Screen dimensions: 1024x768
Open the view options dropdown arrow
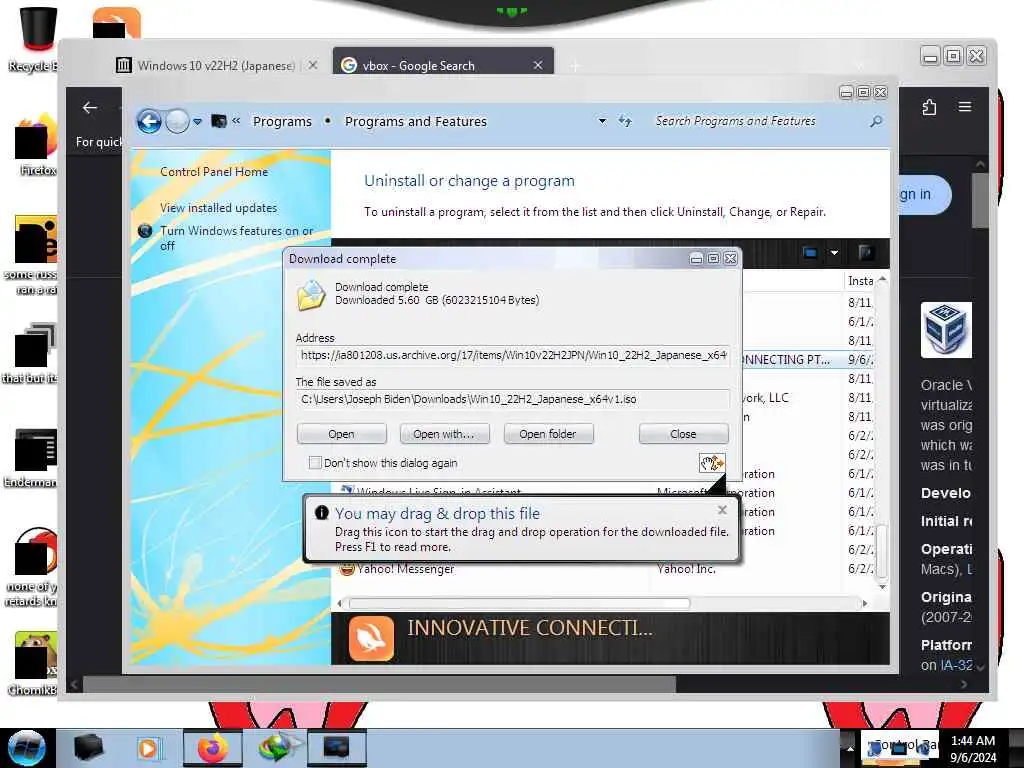[835, 253]
